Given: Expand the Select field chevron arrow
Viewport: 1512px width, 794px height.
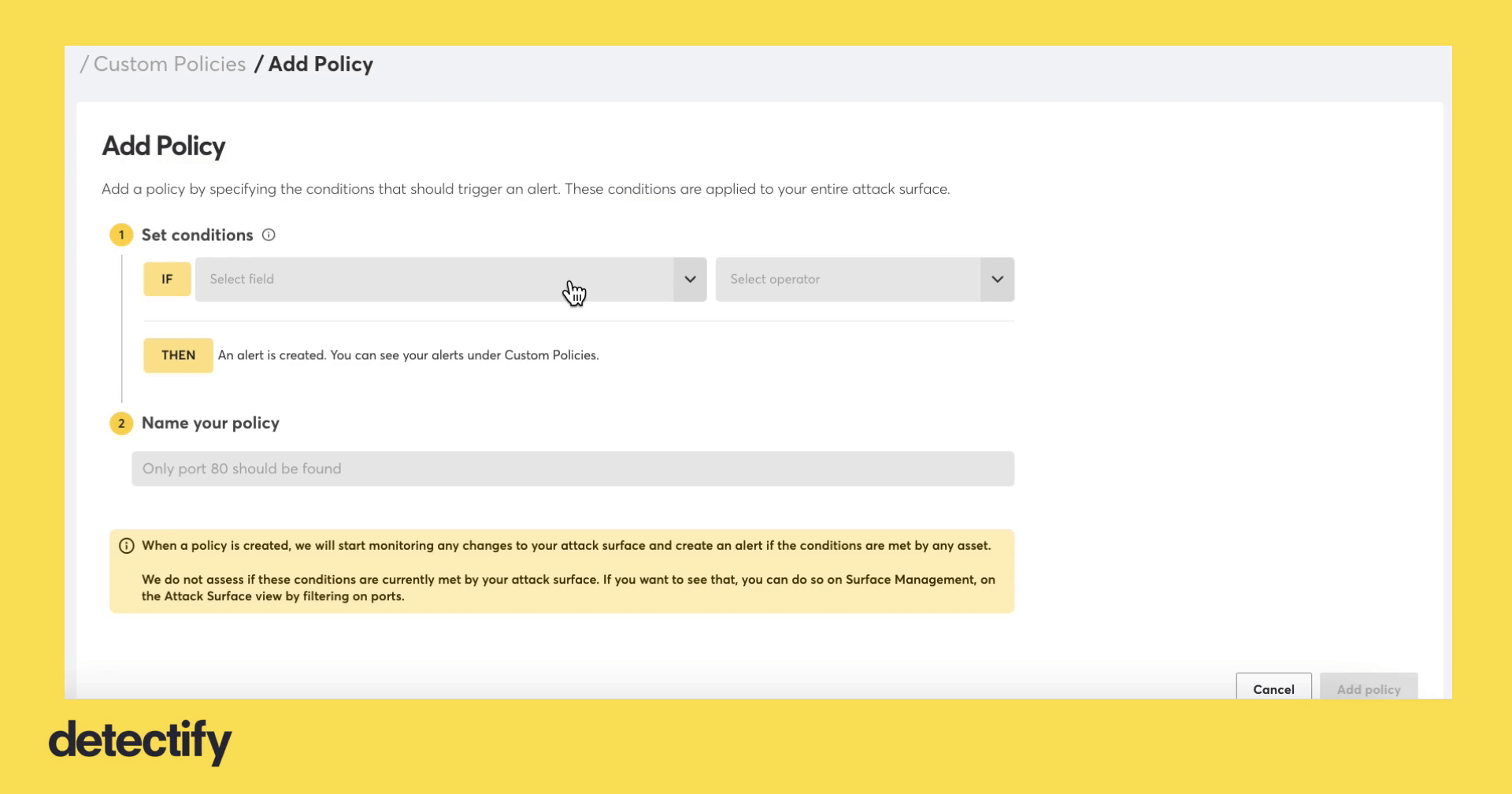Looking at the screenshot, I should pyautogui.click(x=690, y=280).
